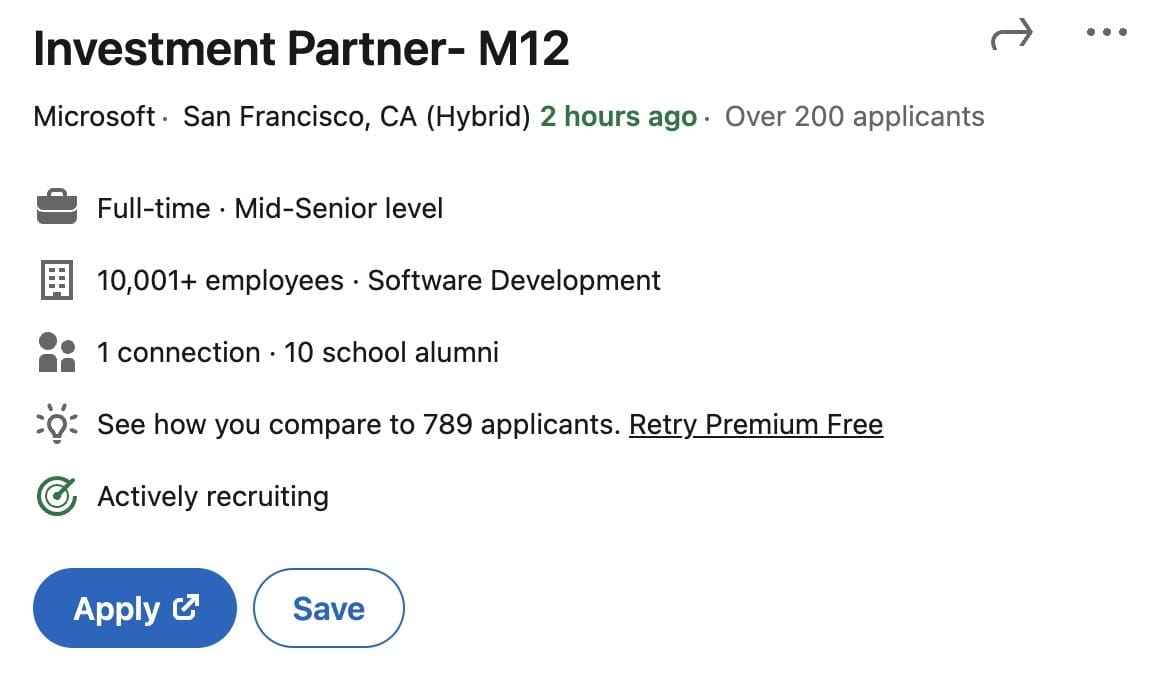This screenshot has width=1174, height=678.
Task: Click the 1 connection text
Action: (178, 353)
